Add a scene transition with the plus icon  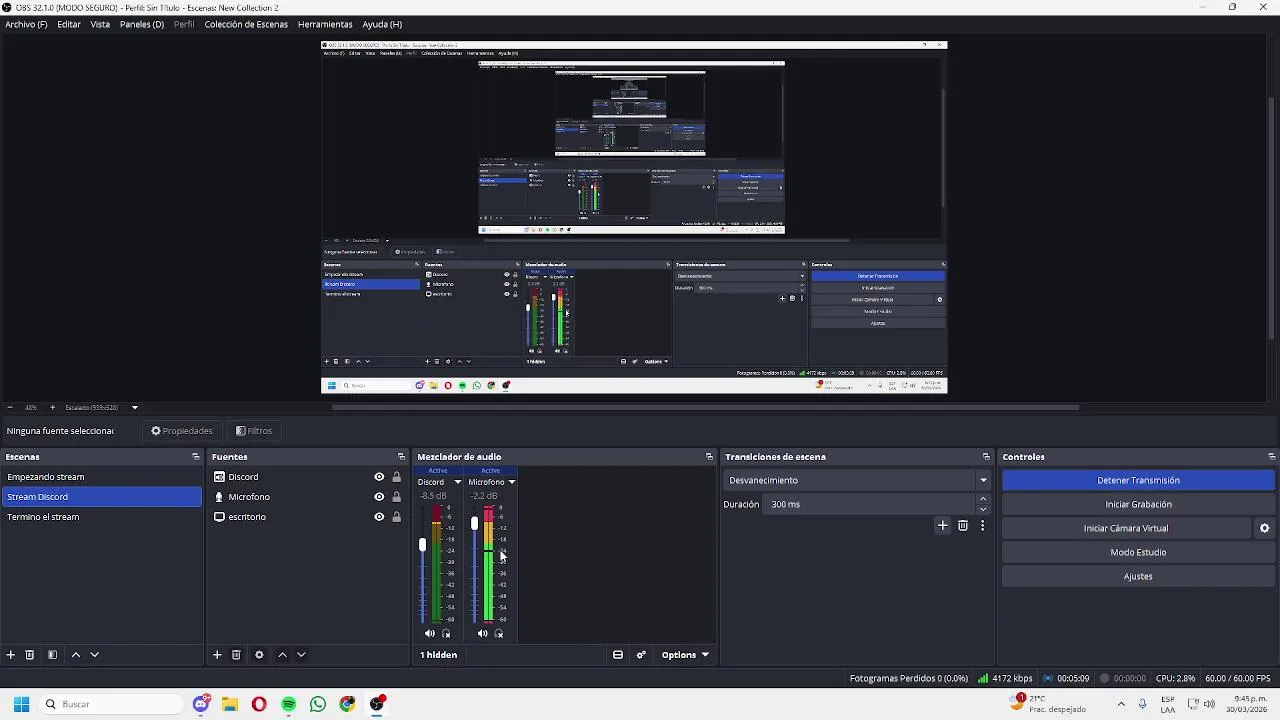tap(942, 525)
